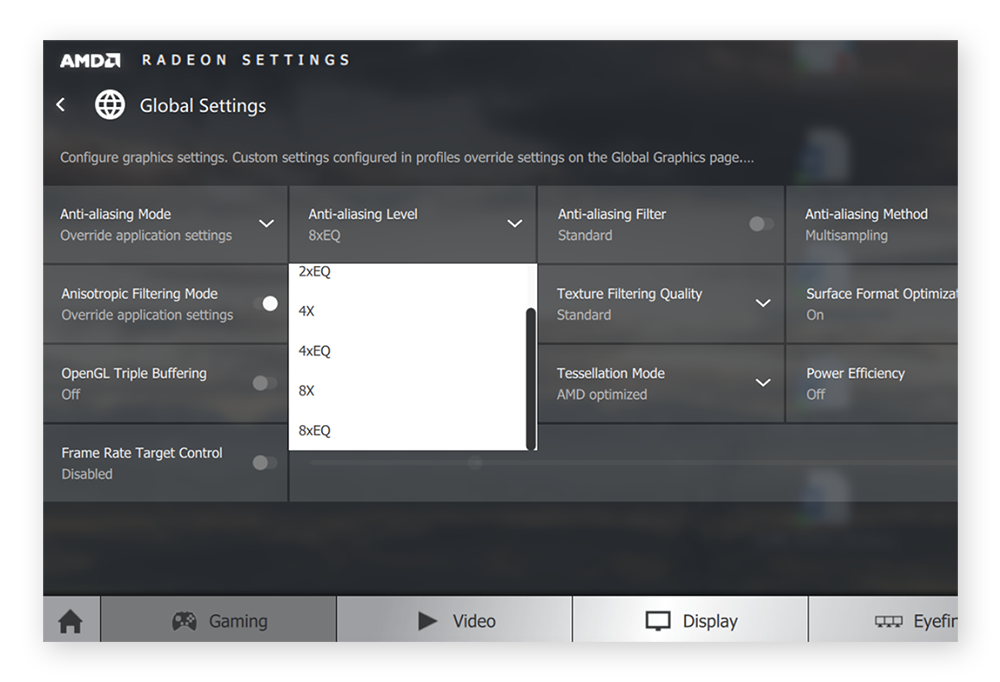
Task: Switch to the Gaming tab
Action: (219, 619)
